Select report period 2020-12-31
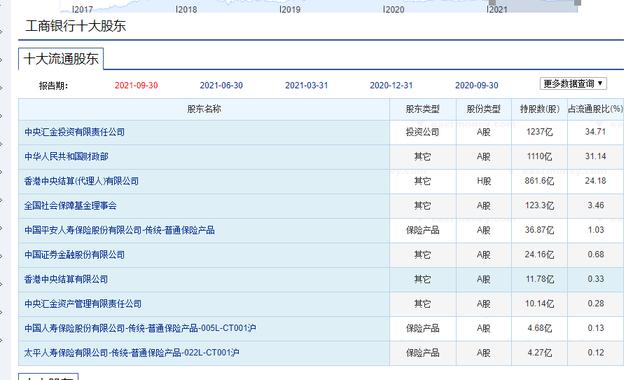Viewport: 640px width, 380px height. coord(391,85)
